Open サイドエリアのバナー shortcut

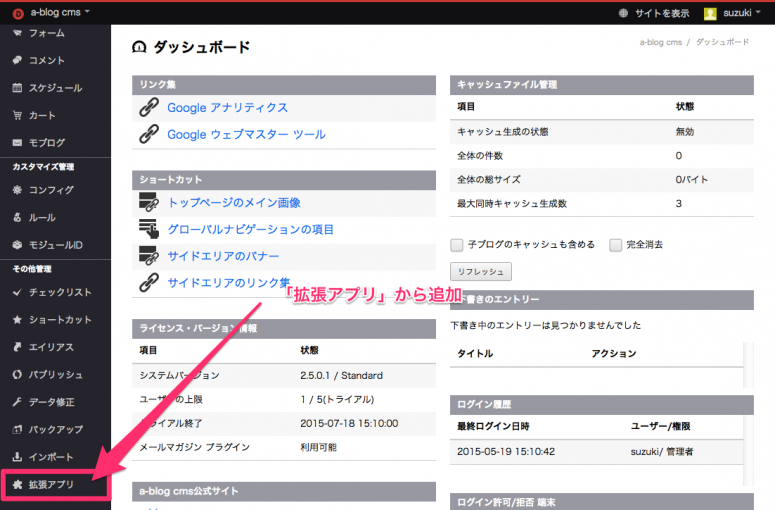click(x=223, y=256)
